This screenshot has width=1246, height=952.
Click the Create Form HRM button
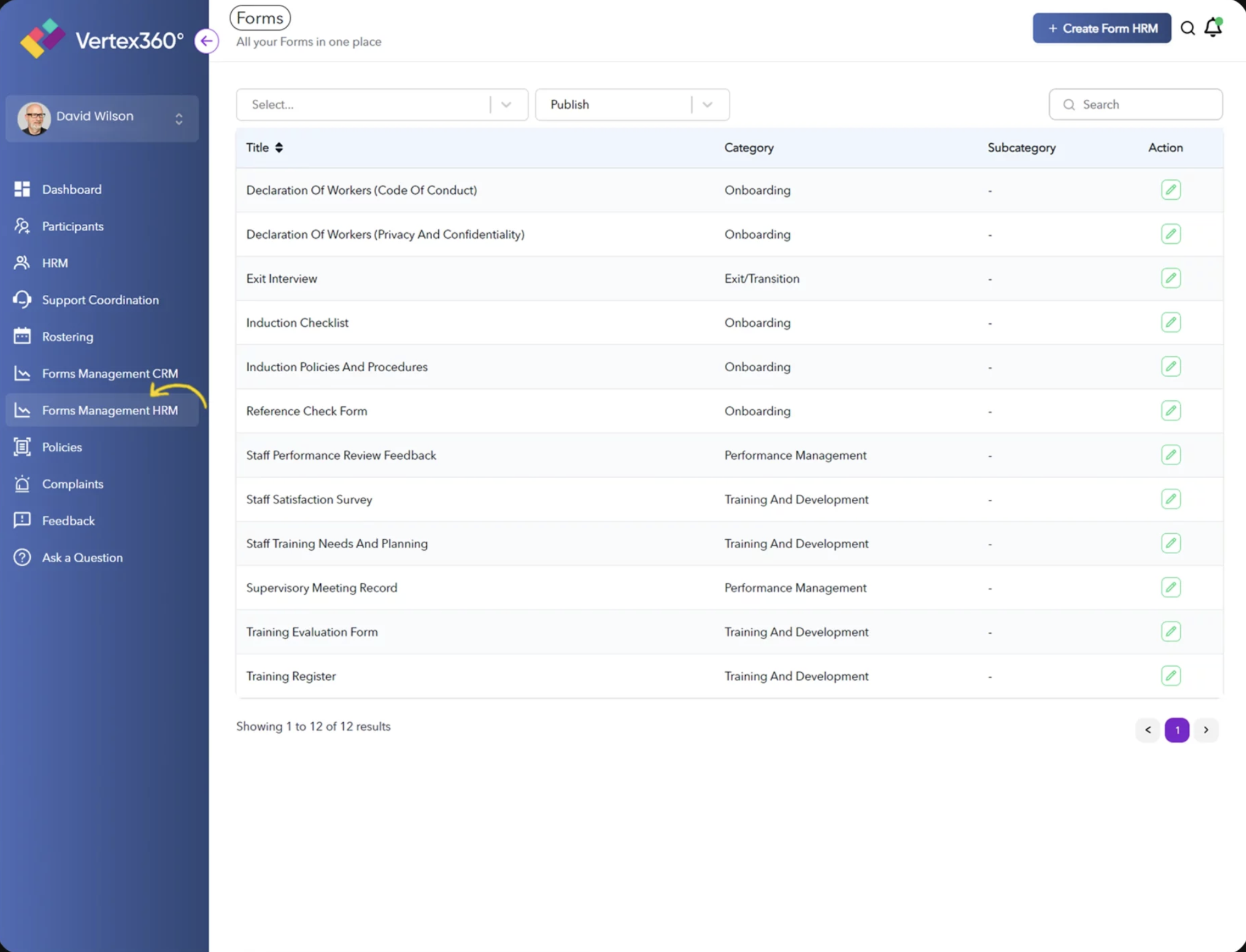point(1102,28)
